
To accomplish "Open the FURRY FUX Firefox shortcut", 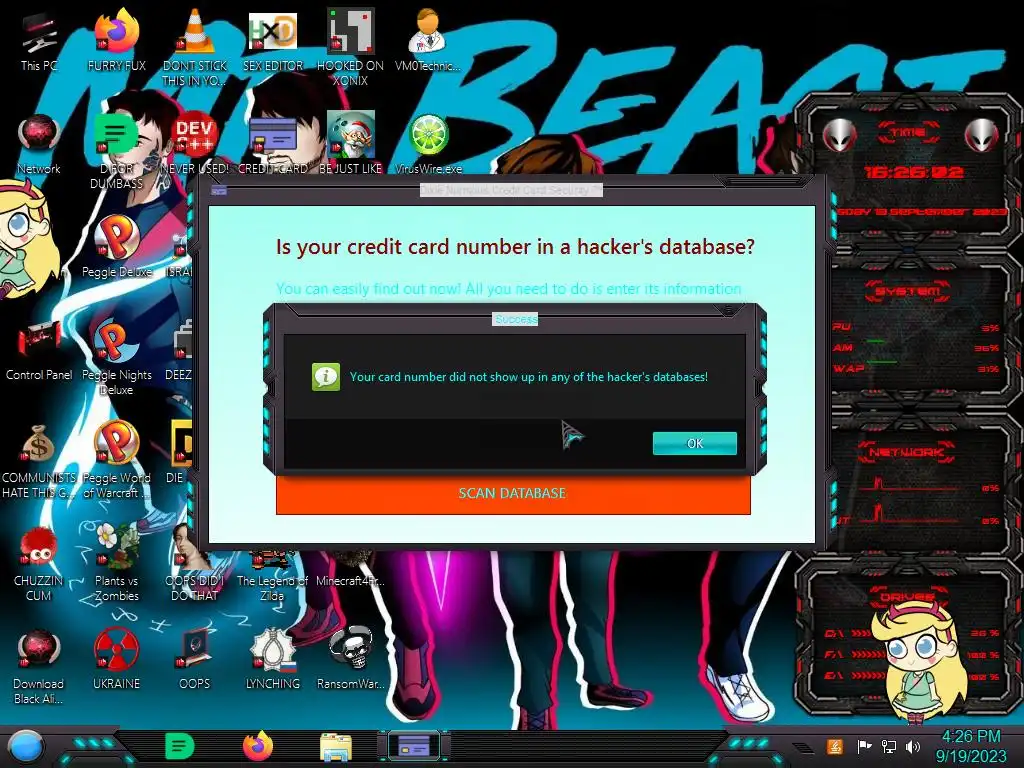I will pos(116,41).
